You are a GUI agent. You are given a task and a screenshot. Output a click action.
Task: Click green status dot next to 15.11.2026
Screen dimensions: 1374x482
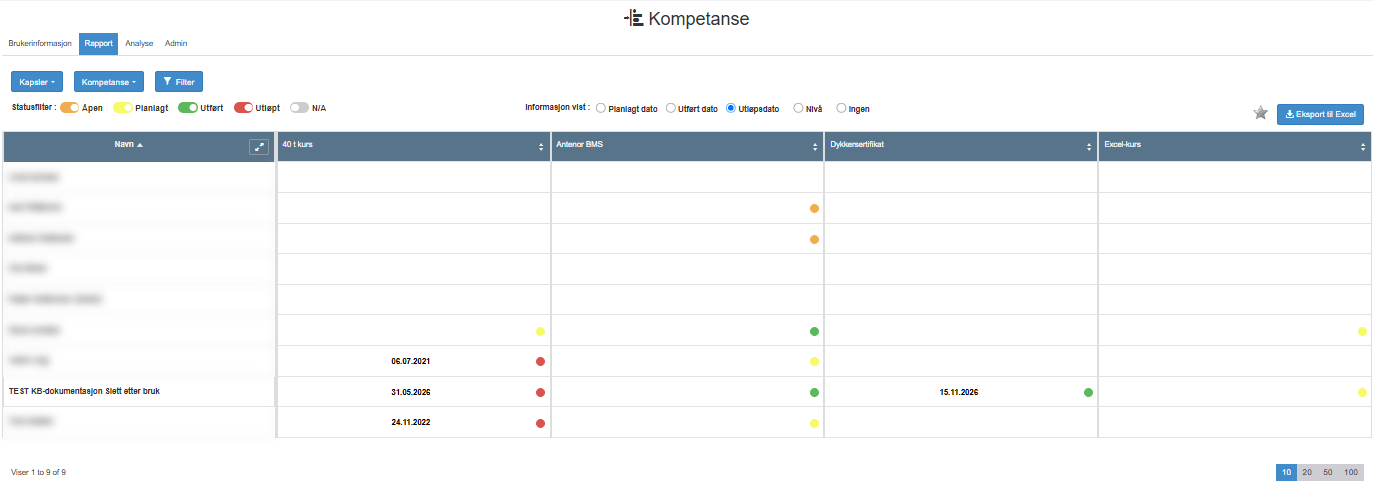point(1088,392)
